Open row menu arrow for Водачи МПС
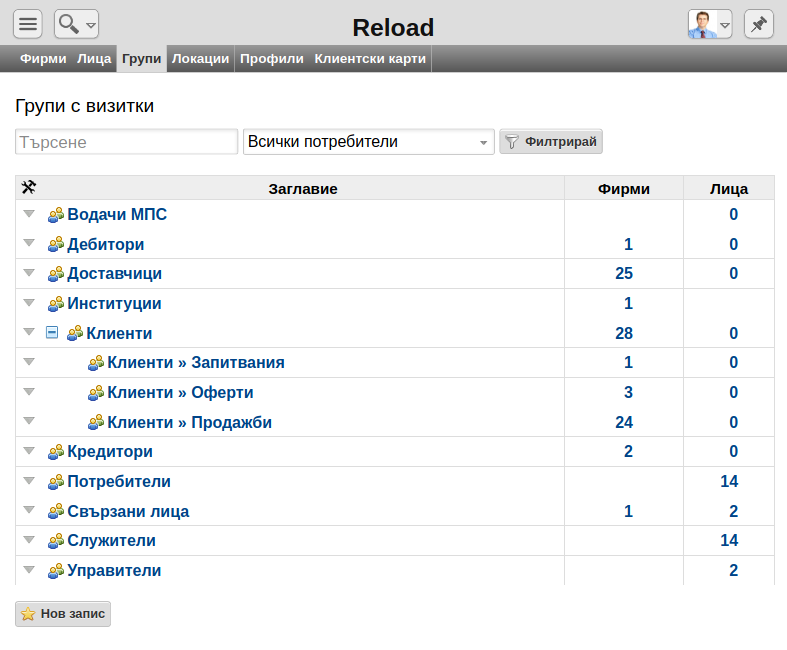The image size is (787, 650). click(29, 214)
